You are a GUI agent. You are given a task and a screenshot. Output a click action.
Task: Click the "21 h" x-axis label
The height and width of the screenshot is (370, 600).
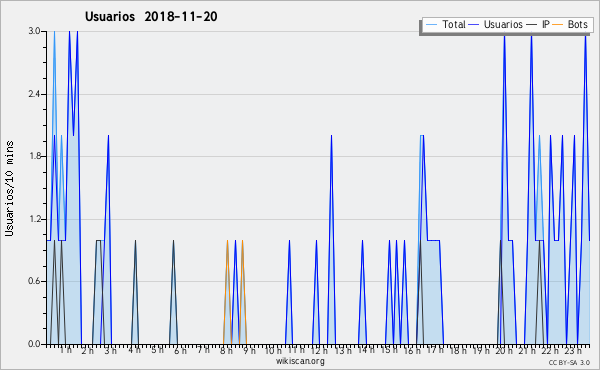[x=528, y=351]
